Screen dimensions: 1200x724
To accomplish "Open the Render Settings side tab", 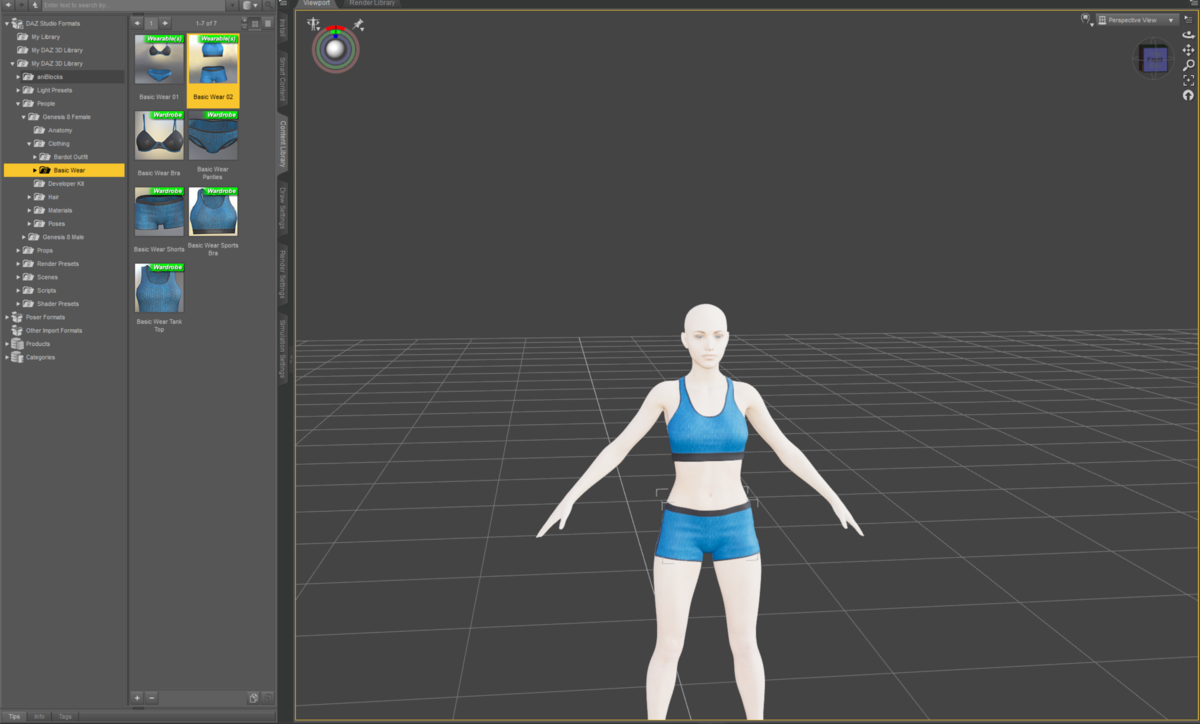I will [x=283, y=272].
